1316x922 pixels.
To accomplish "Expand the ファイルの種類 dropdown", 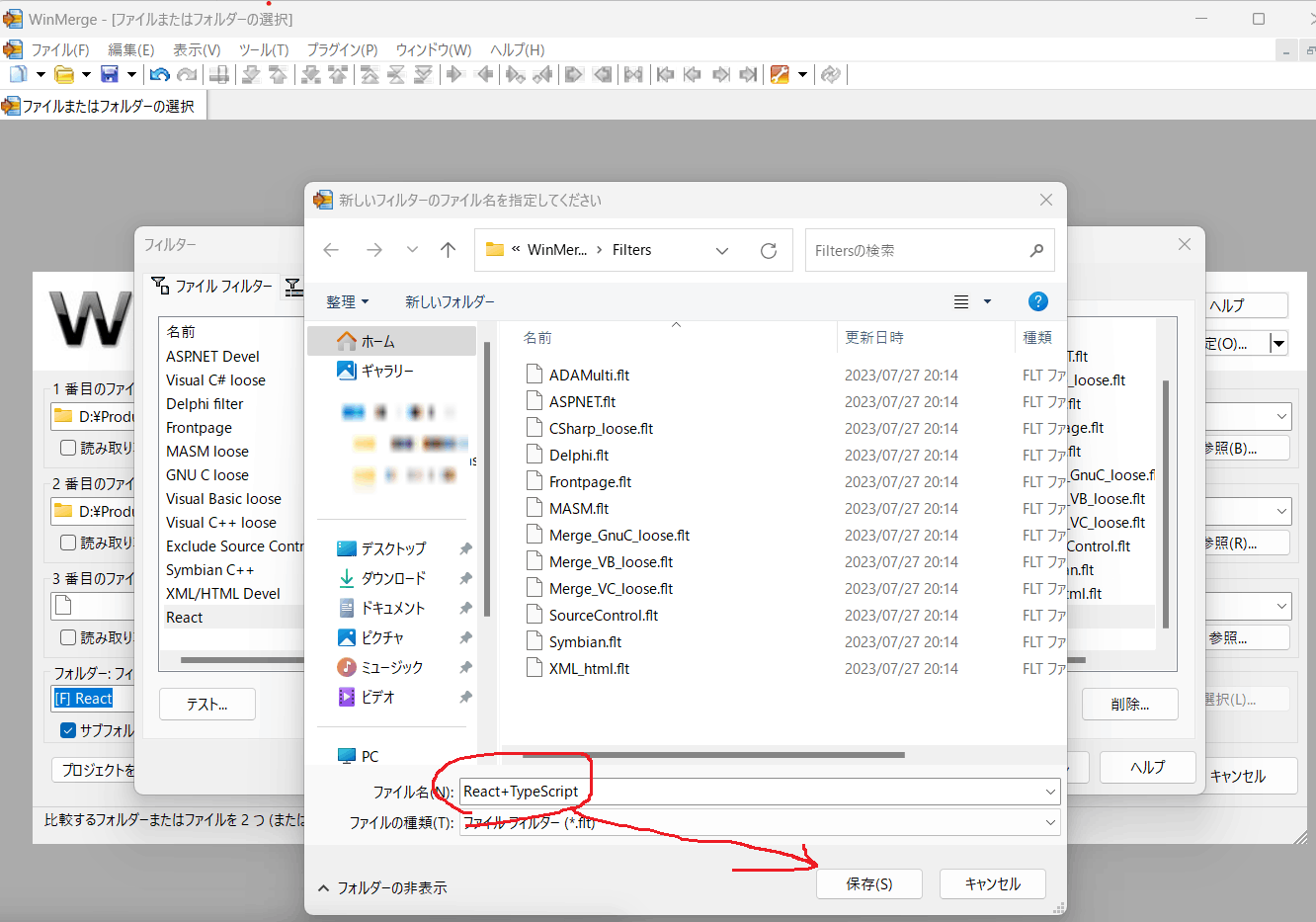I will point(1050,822).
